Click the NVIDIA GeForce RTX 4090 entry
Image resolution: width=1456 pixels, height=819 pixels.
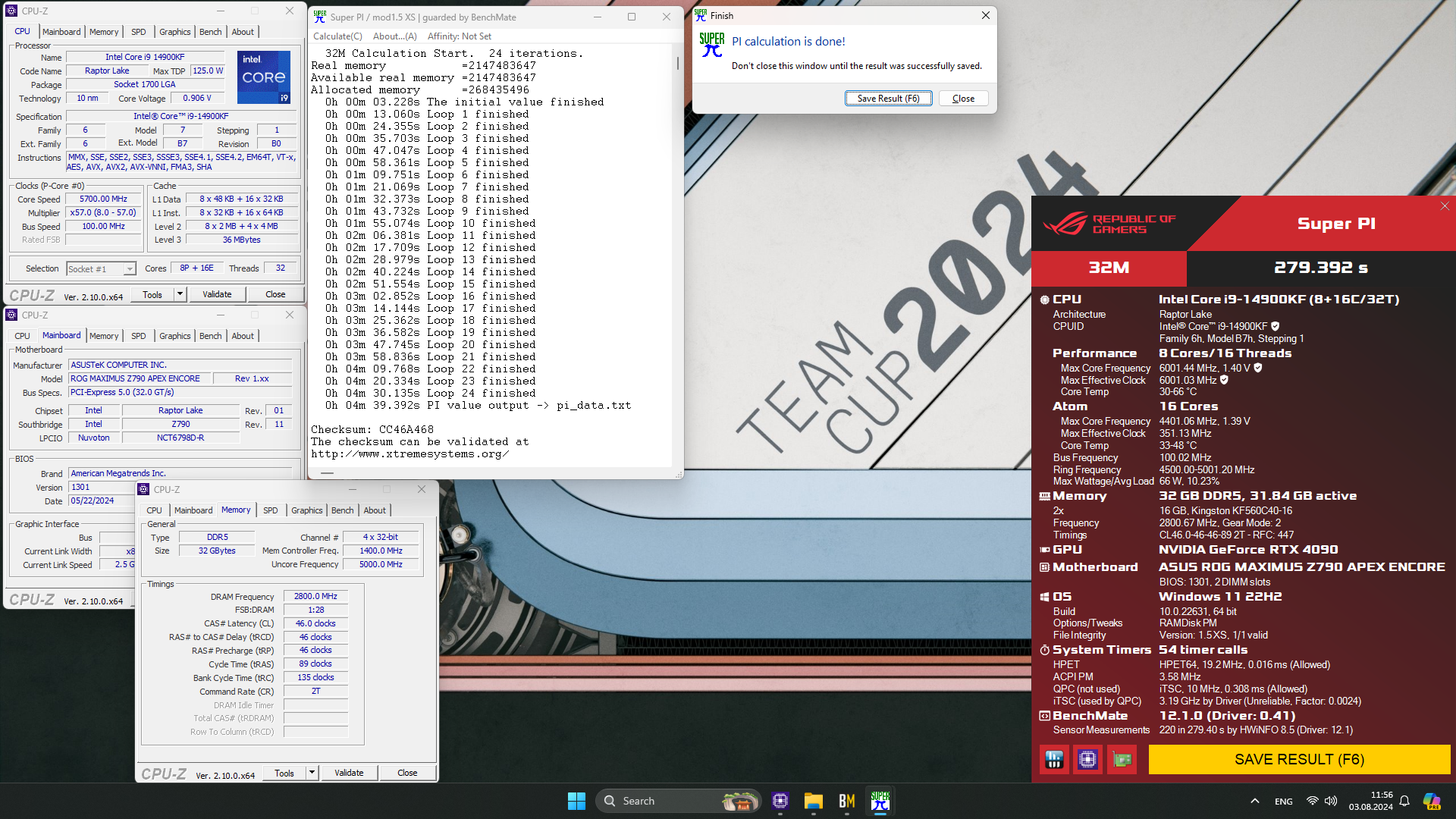point(1248,550)
